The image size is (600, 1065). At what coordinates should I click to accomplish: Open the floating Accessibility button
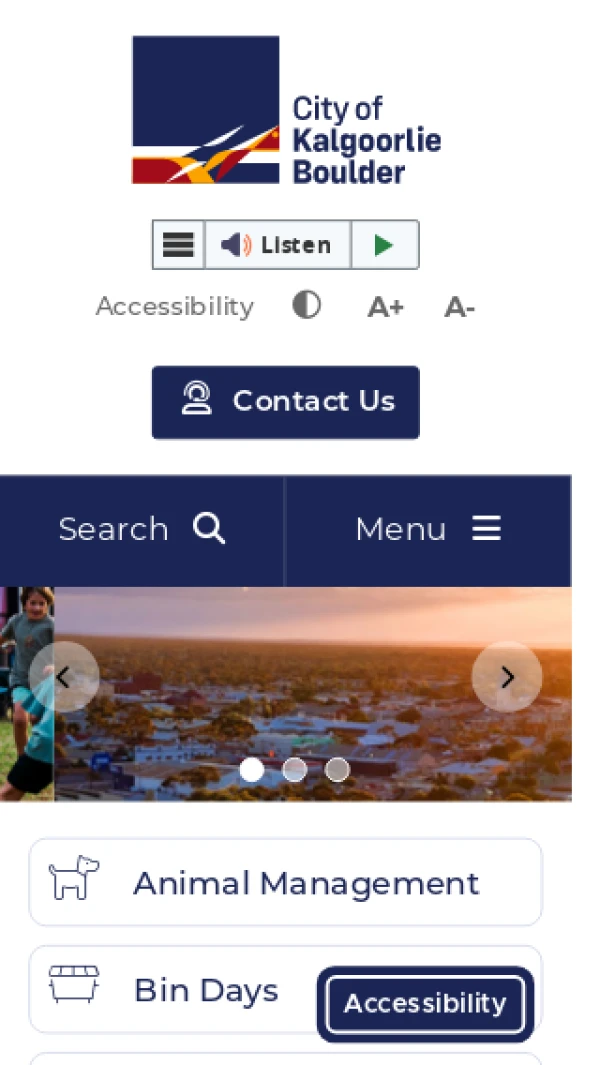(x=425, y=1004)
